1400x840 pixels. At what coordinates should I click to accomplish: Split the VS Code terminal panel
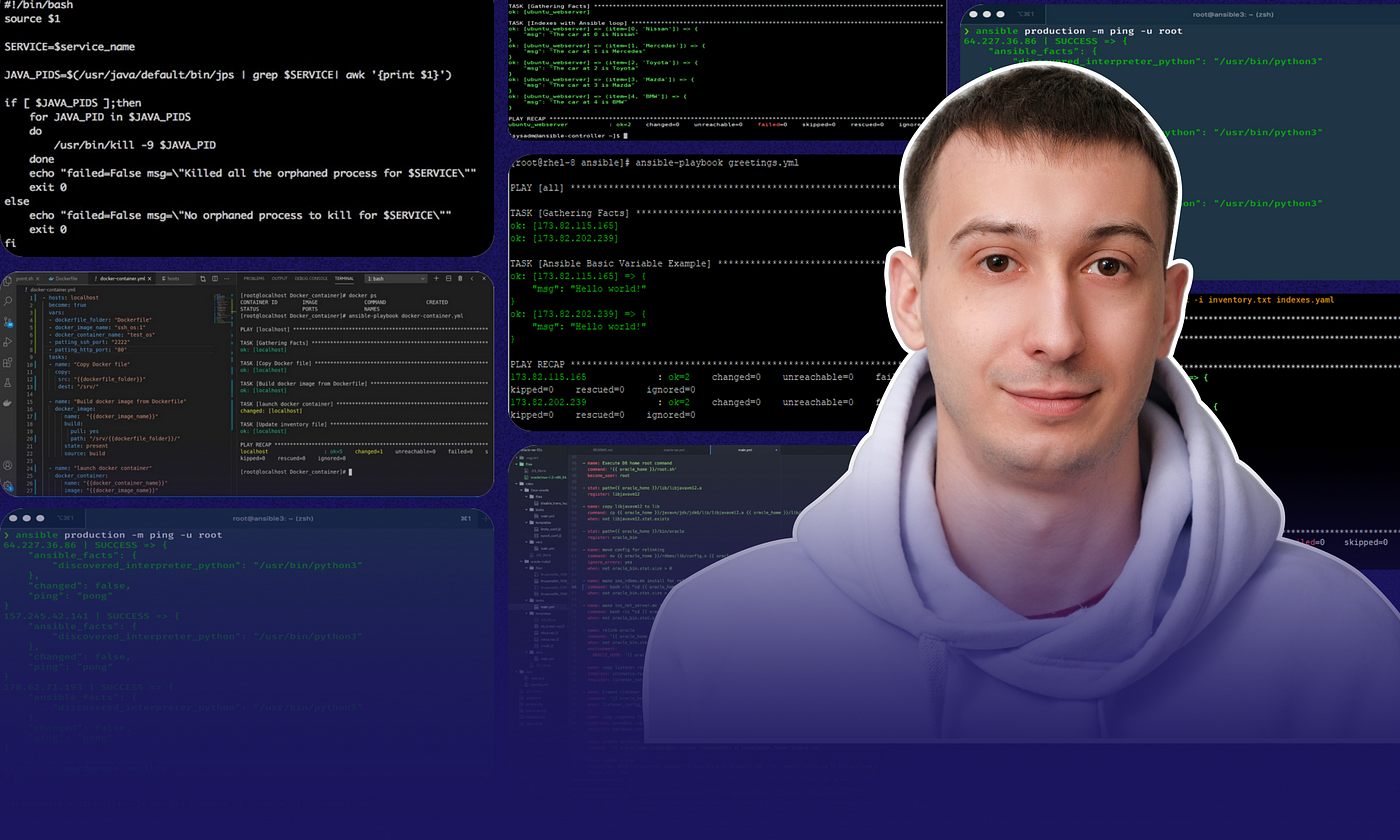(x=448, y=278)
